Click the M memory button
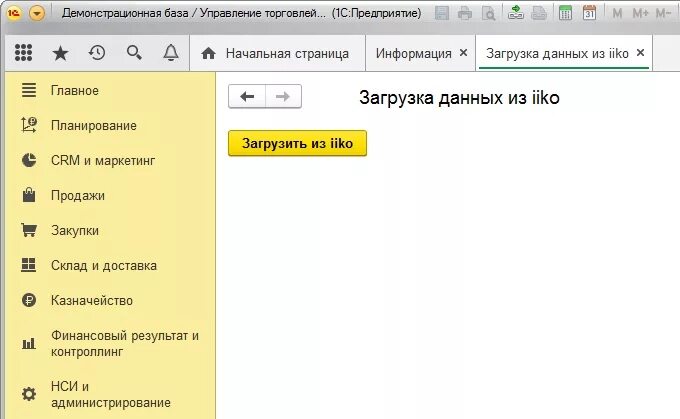The width and height of the screenshot is (680, 419). click(617, 14)
